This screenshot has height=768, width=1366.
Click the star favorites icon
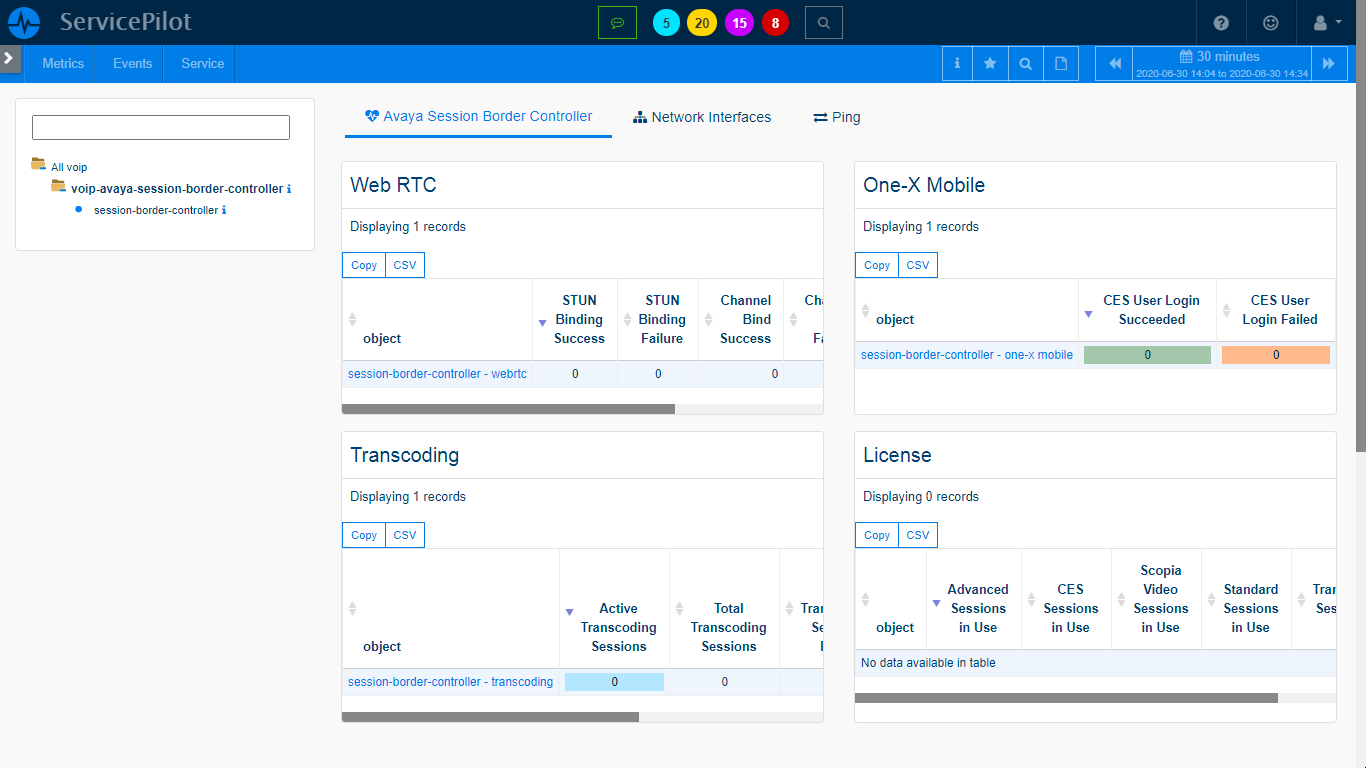coord(990,64)
